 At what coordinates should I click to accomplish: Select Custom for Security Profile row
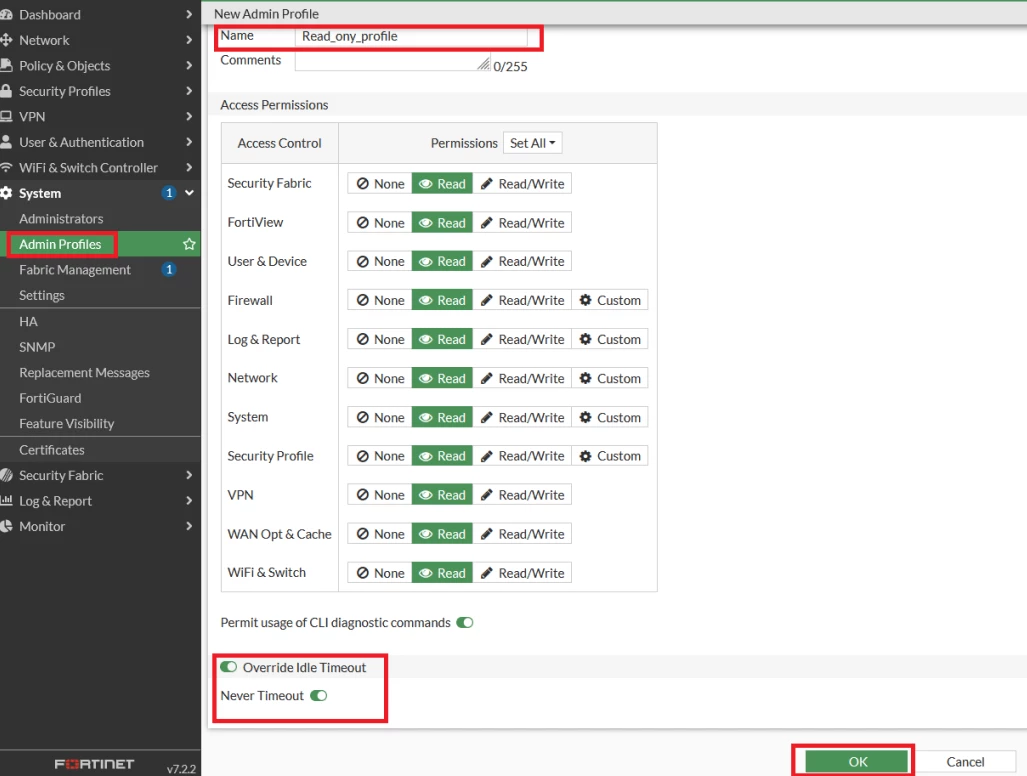(x=610, y=456)
